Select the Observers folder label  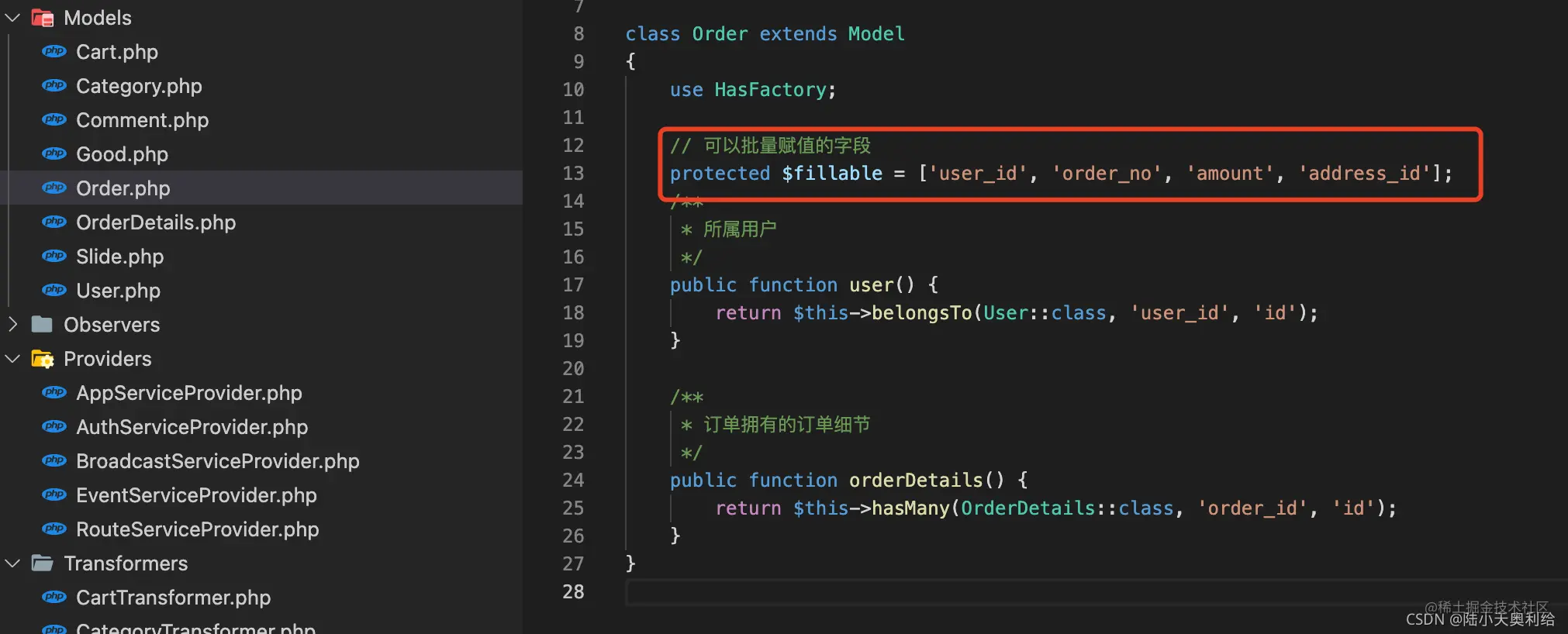[x=112, y=325]
